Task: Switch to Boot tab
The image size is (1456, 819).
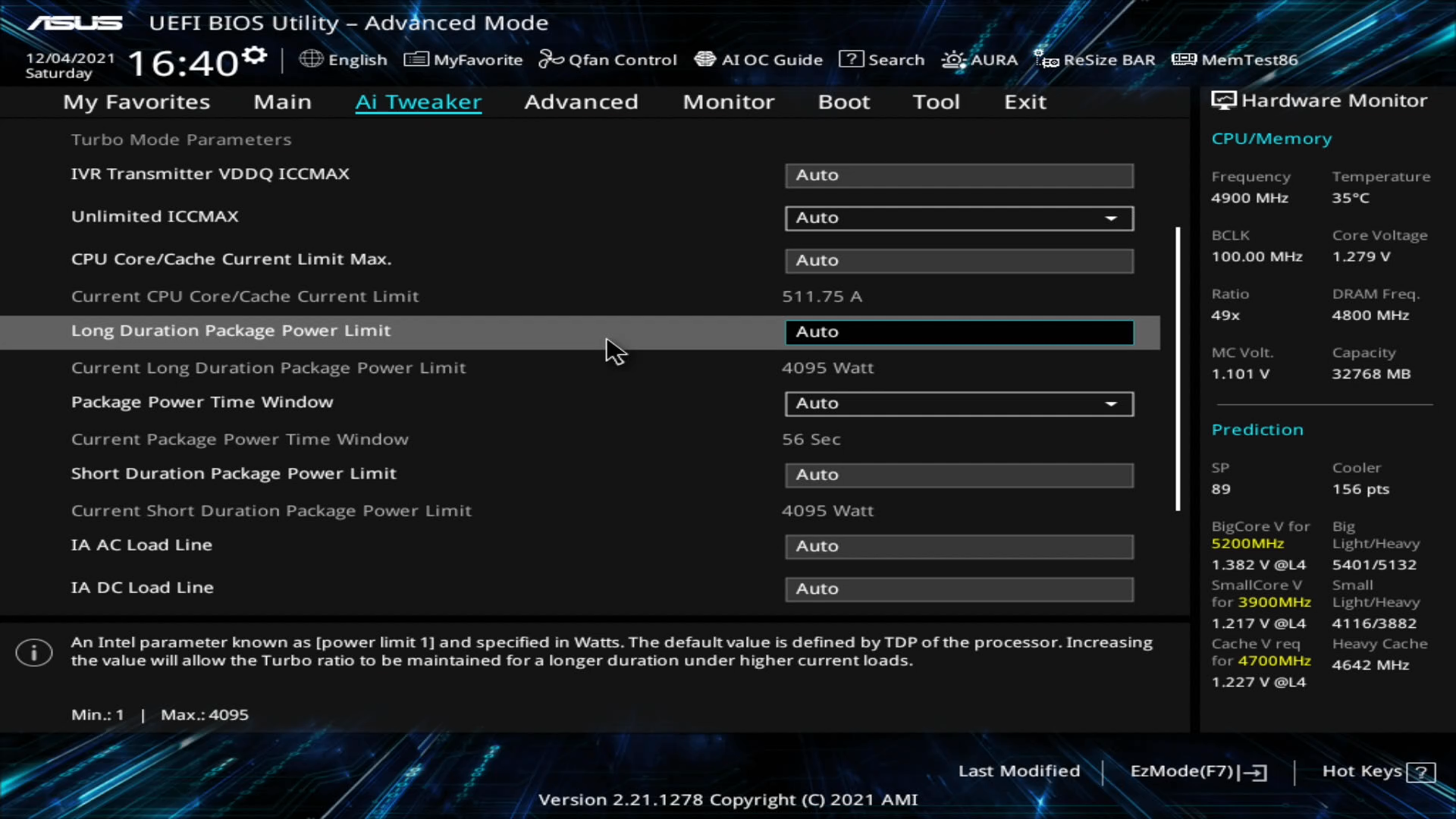Action: click(843, 102)
